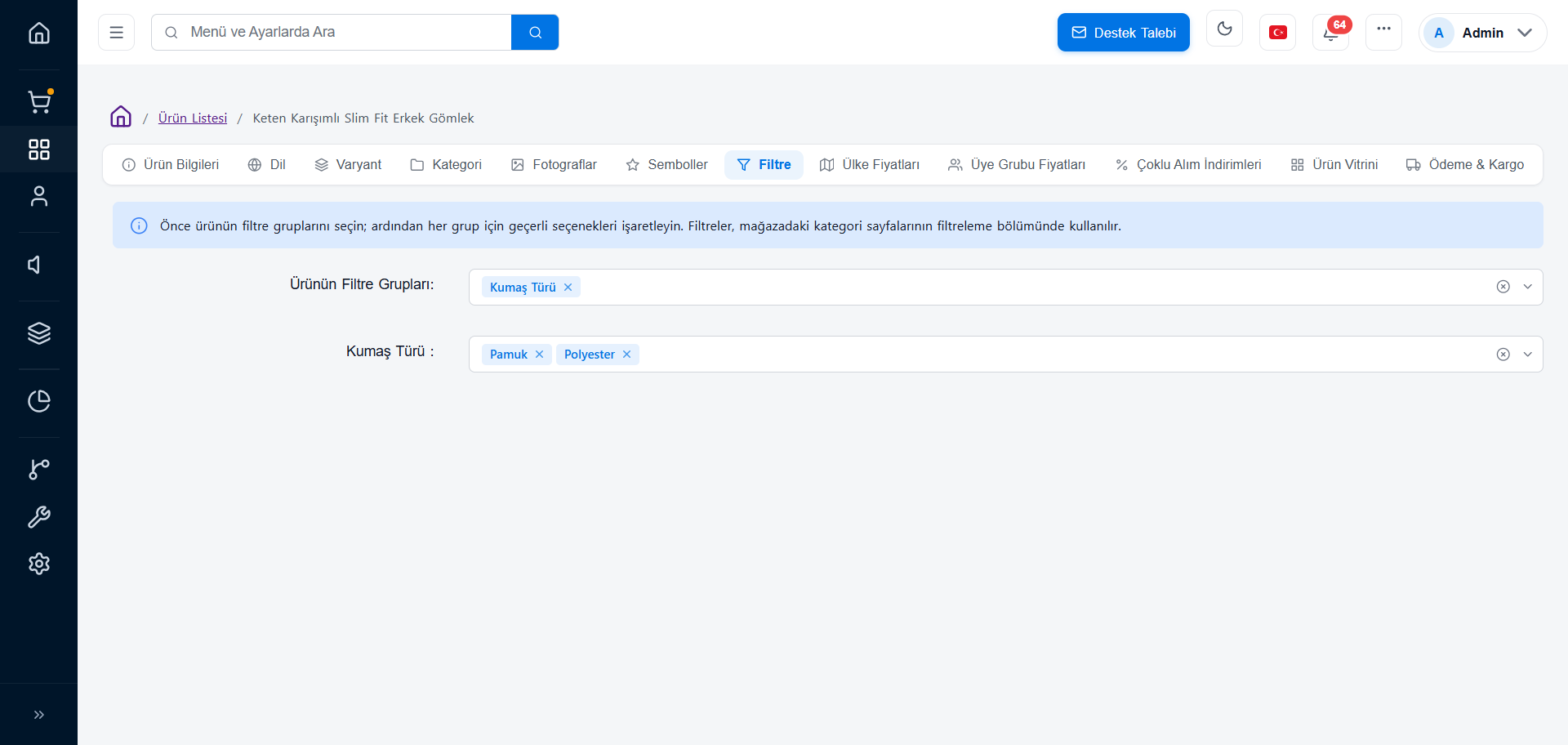Expand the Kumaş Türü options dropdown arrow
Viewport: 1568px width, 745px height.
click(x=1527, y=355)
